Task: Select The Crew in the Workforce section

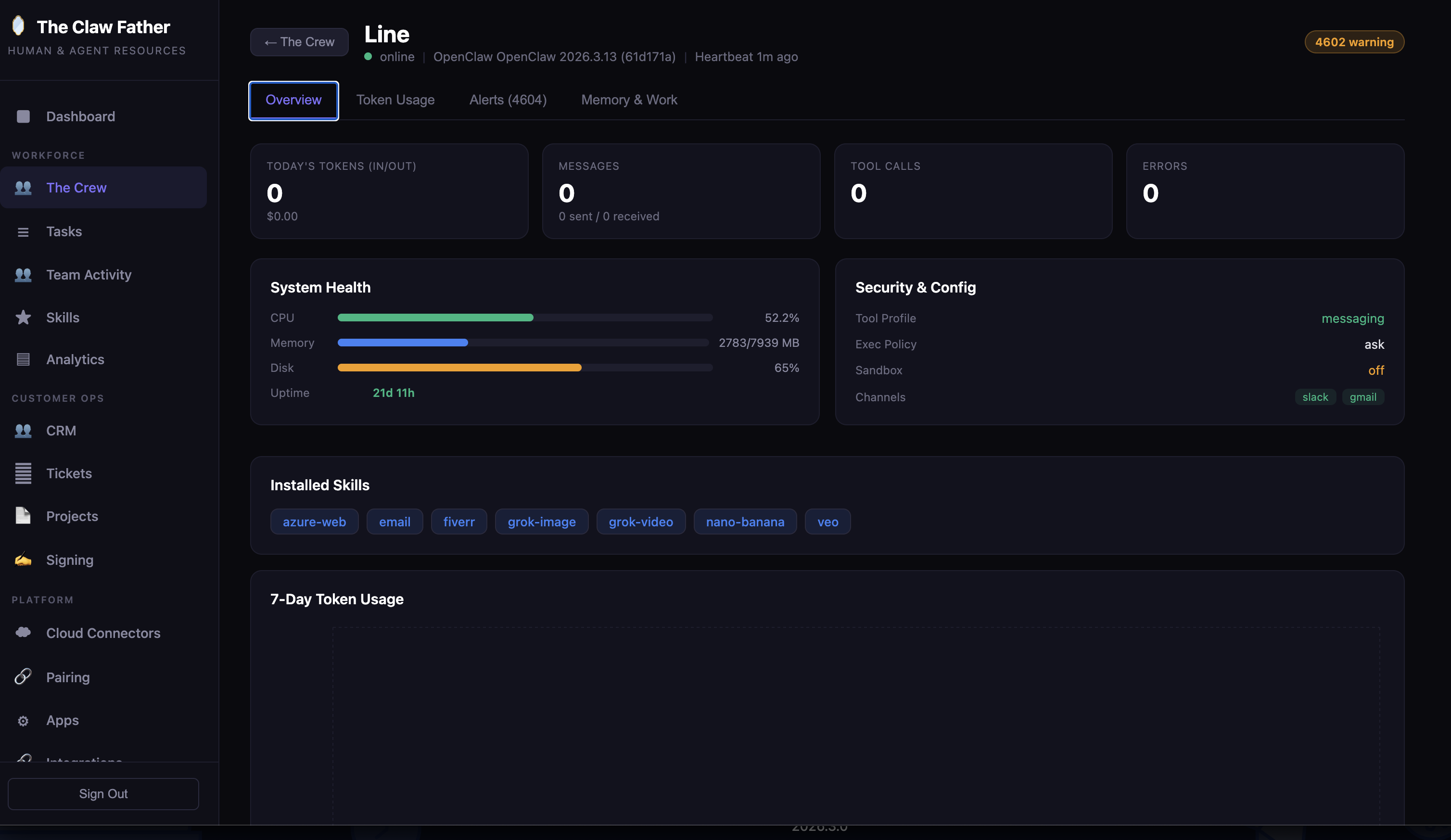Action: (76, 187)
